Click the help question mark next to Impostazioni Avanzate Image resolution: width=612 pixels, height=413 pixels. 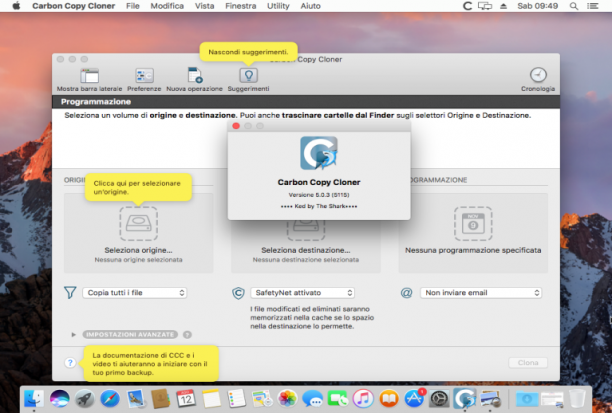pyautogui.click(x=187, y=335)
